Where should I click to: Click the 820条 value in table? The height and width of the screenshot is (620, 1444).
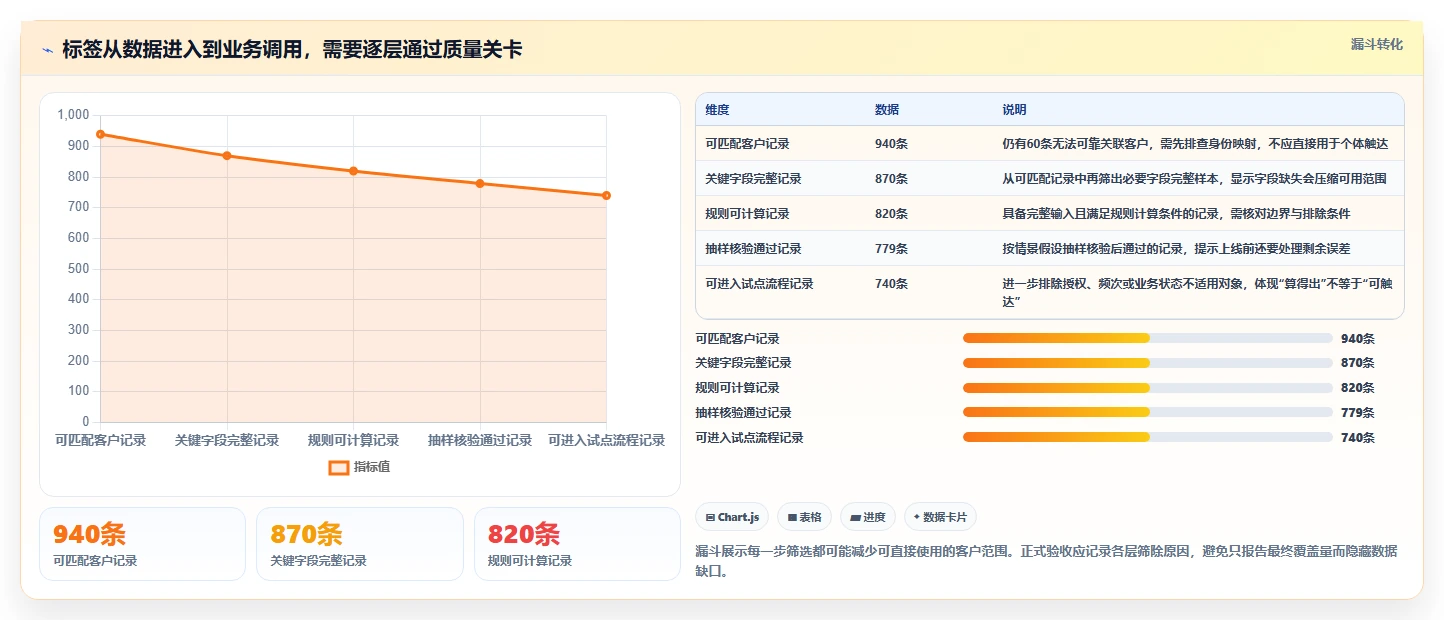[891, 214]
